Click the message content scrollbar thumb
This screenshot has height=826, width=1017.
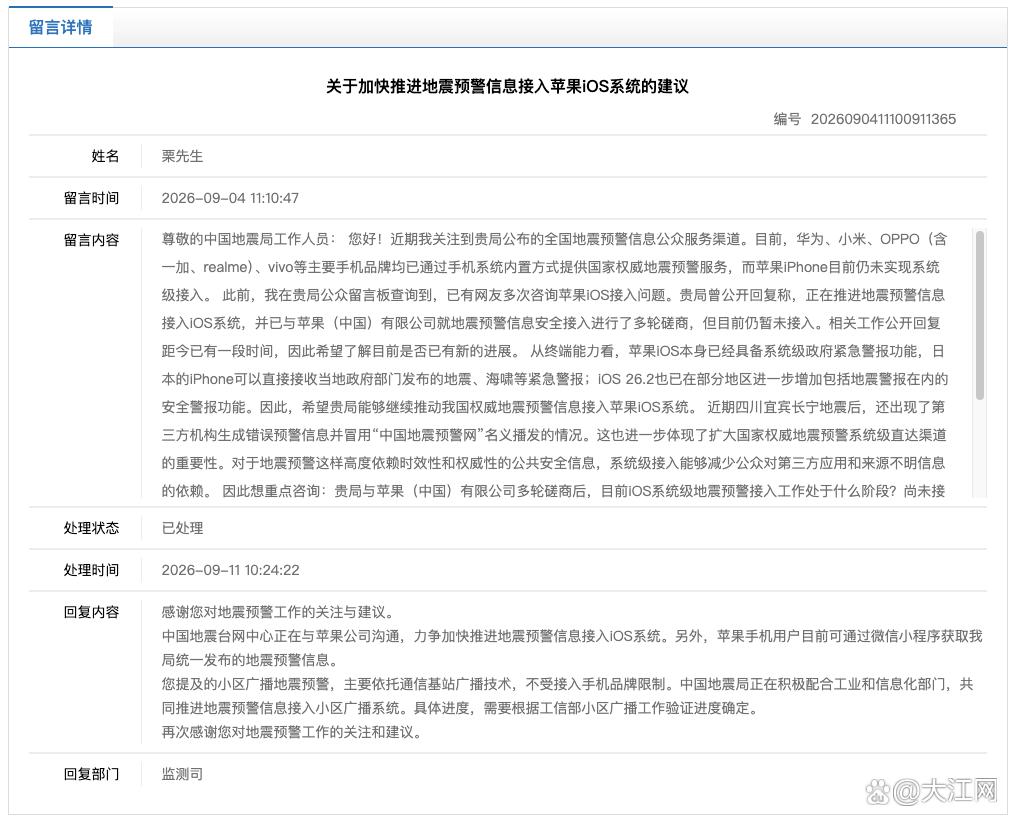979,315
